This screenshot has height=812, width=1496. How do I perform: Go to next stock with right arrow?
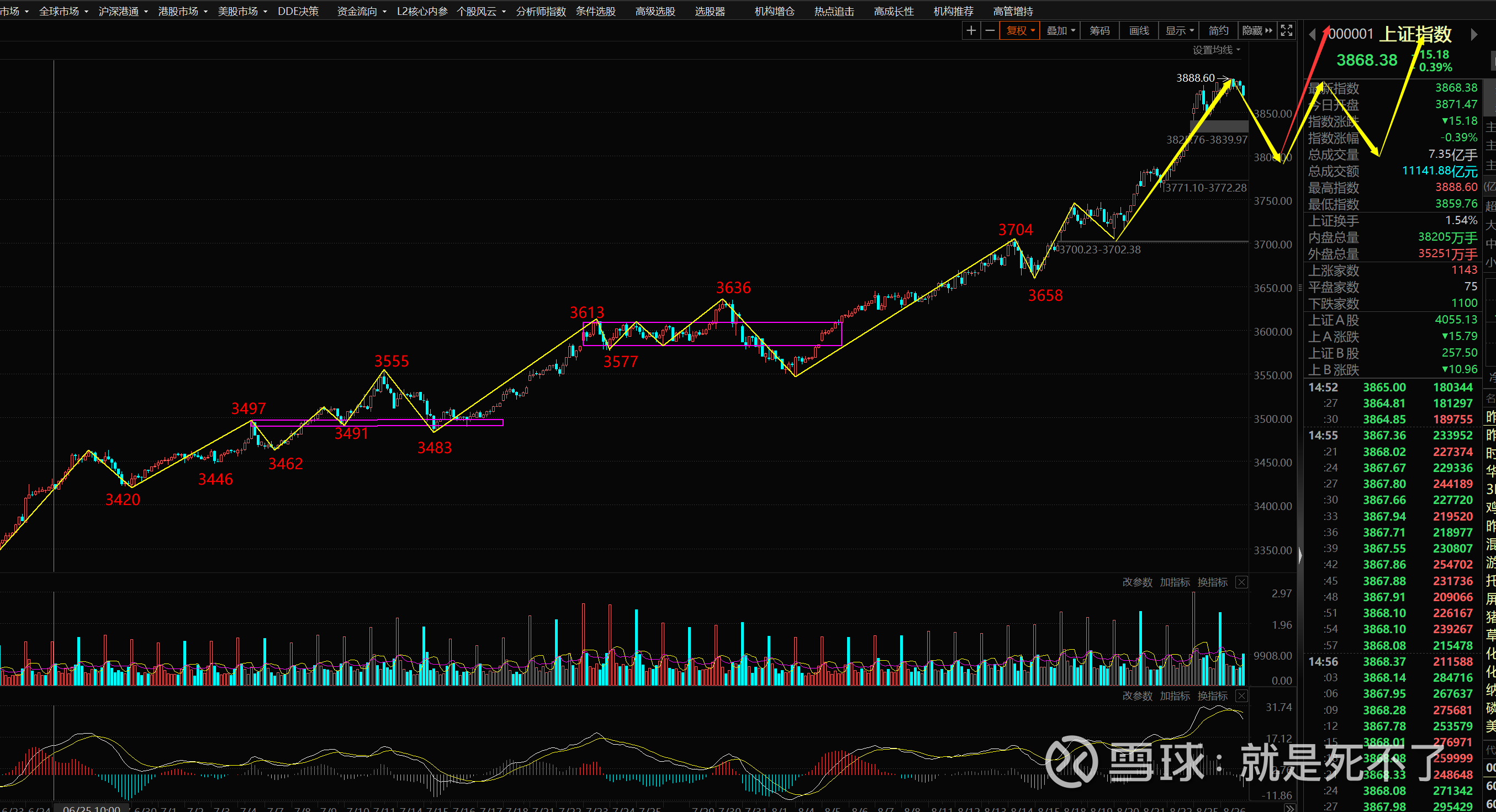[1474, 35]
